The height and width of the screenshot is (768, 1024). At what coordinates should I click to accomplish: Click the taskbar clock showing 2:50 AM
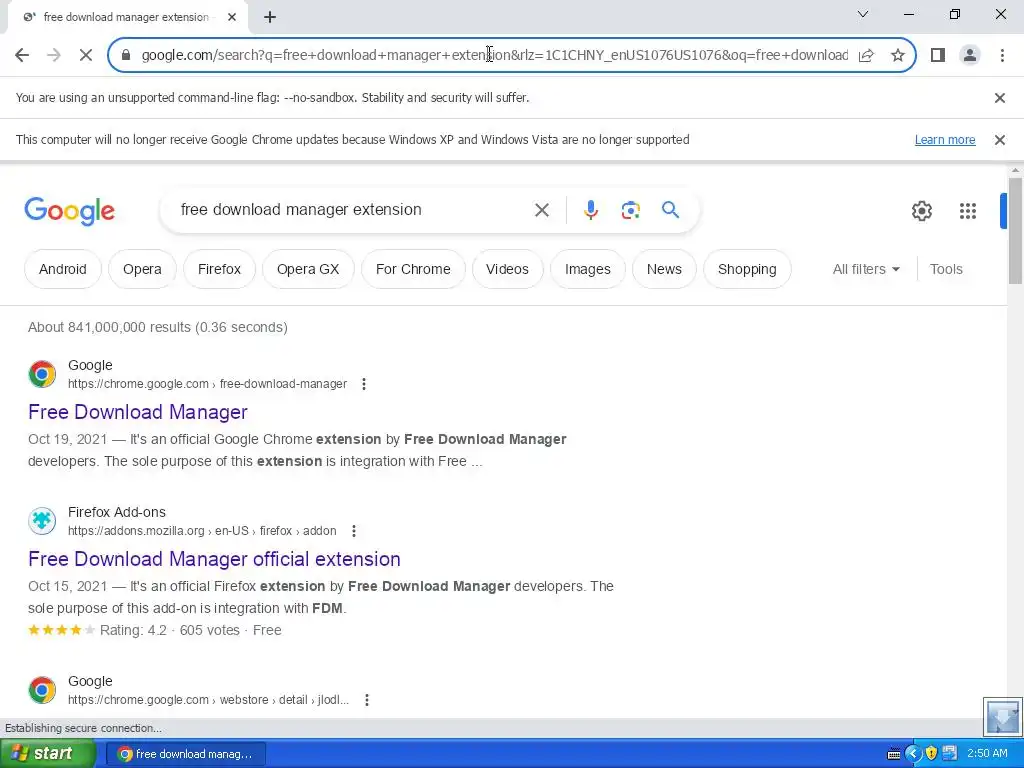point(987,754)
